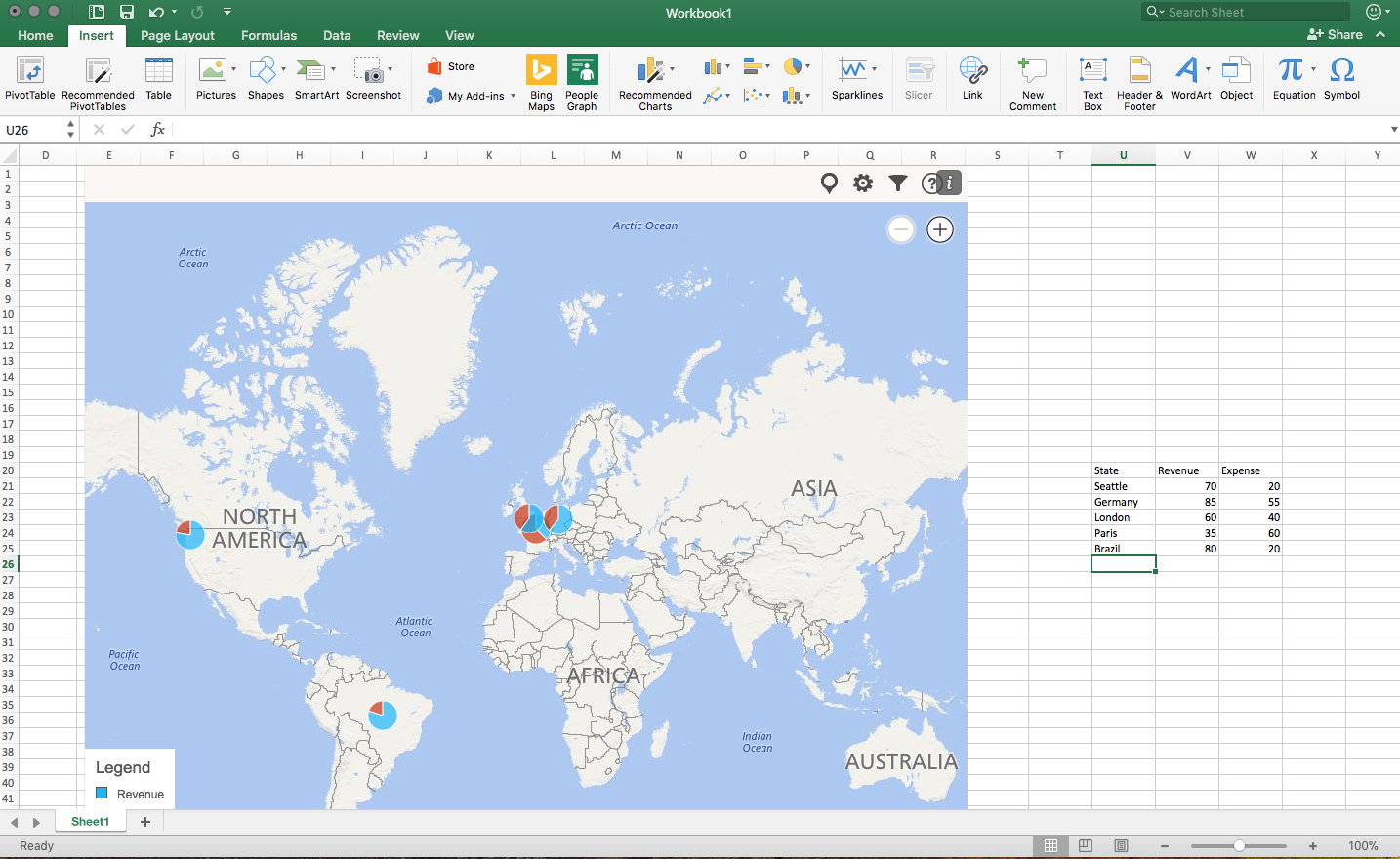Click the Brazil pie marker on map
The width and height of the screenshot is (1400, 859).
(383, 716)
